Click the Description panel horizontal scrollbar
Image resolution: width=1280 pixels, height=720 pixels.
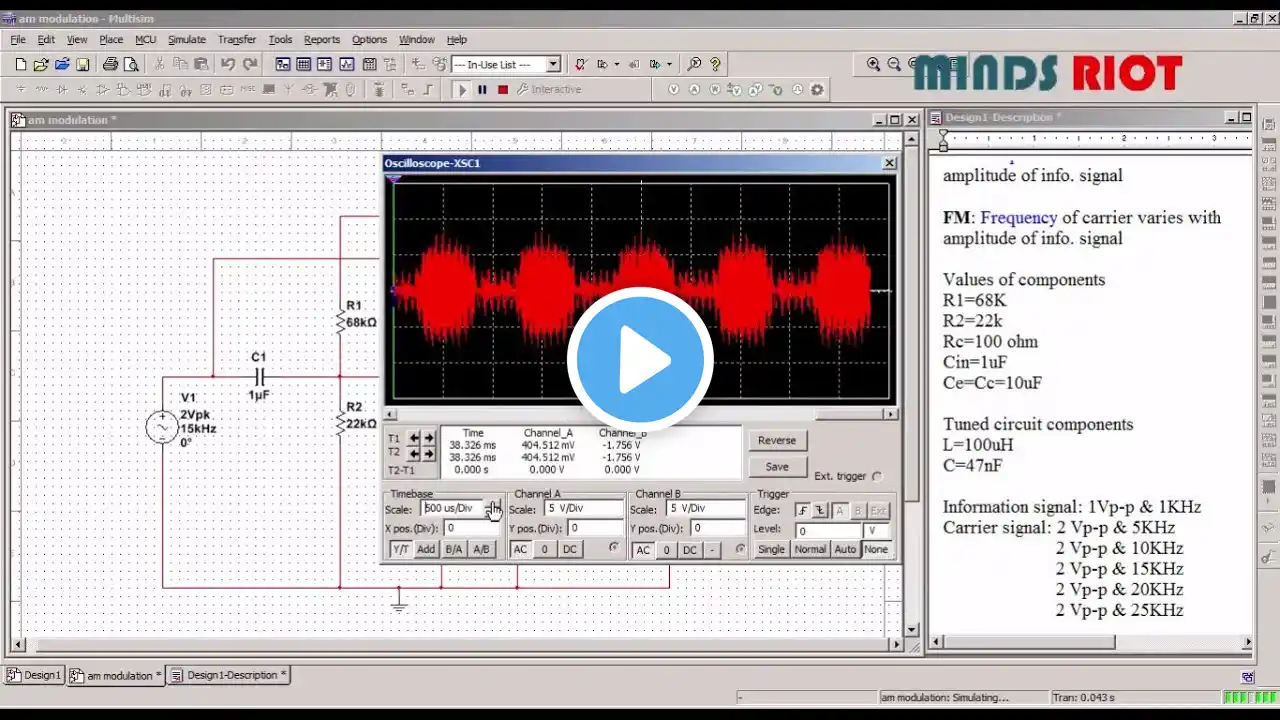tap(1091, 642)
